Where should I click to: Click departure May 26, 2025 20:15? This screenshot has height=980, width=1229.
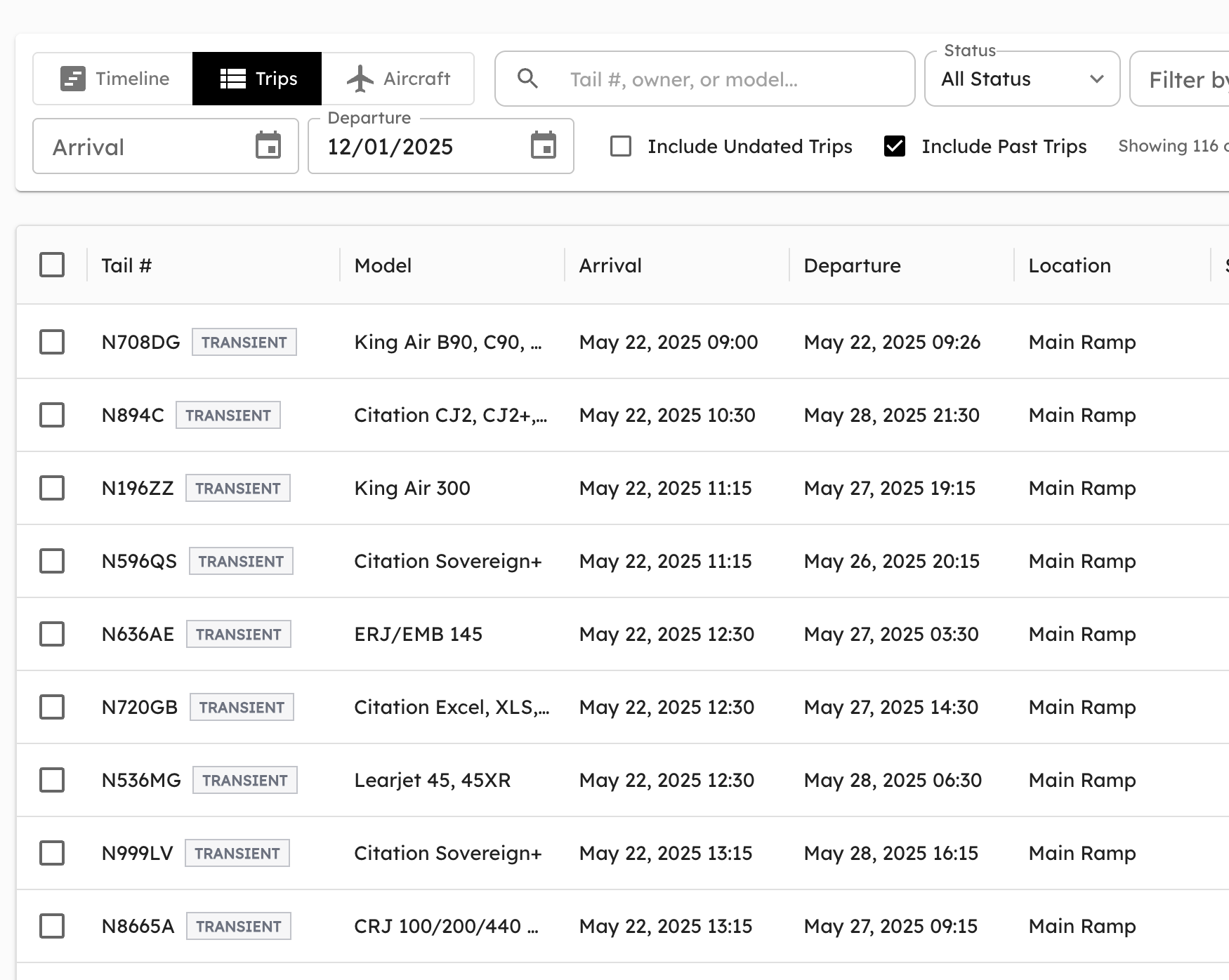(892, 561)
